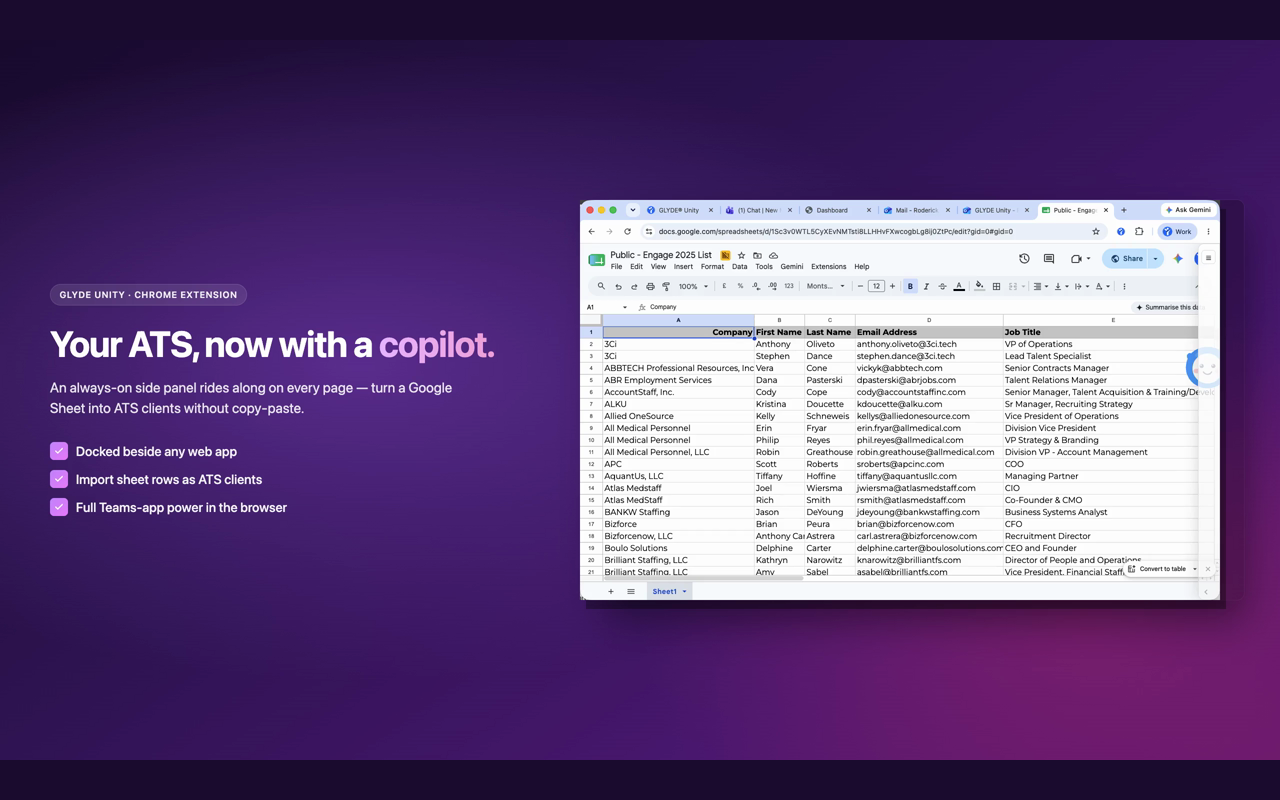Click the toolbar More options three-dot icon

[x=1124, y=286]
